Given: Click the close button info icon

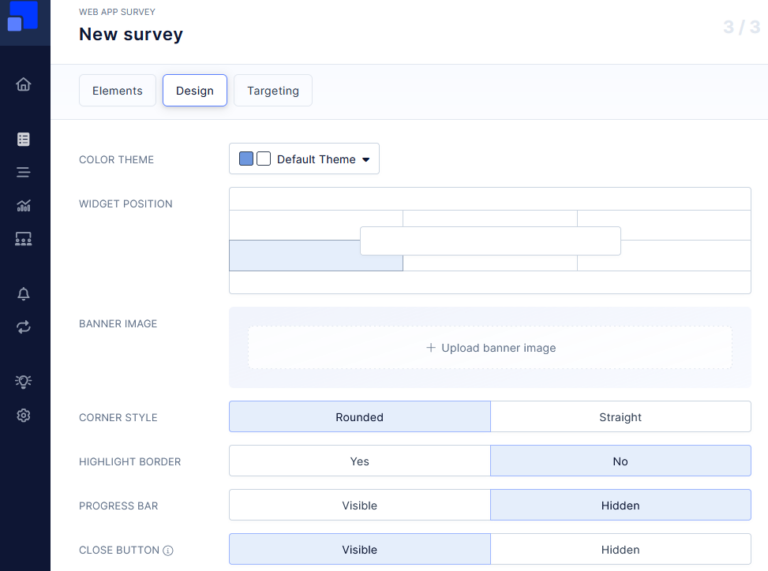Looking at the screenshot, I should pos(168,550).
